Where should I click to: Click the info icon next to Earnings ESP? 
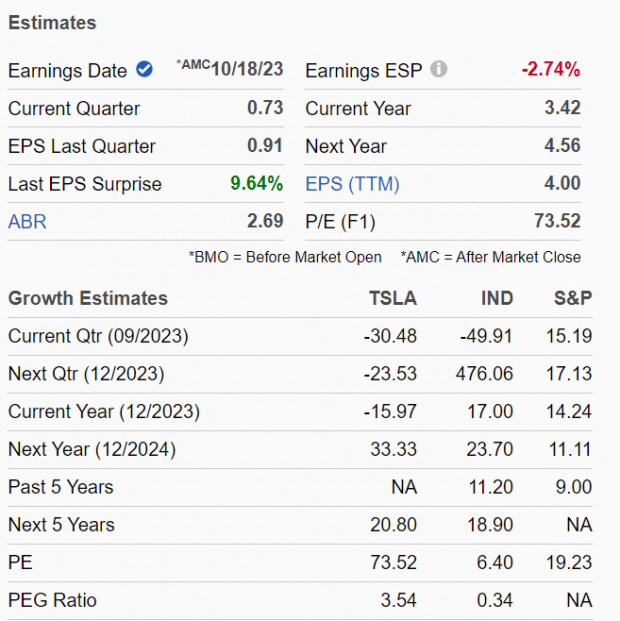coord(438,70)
